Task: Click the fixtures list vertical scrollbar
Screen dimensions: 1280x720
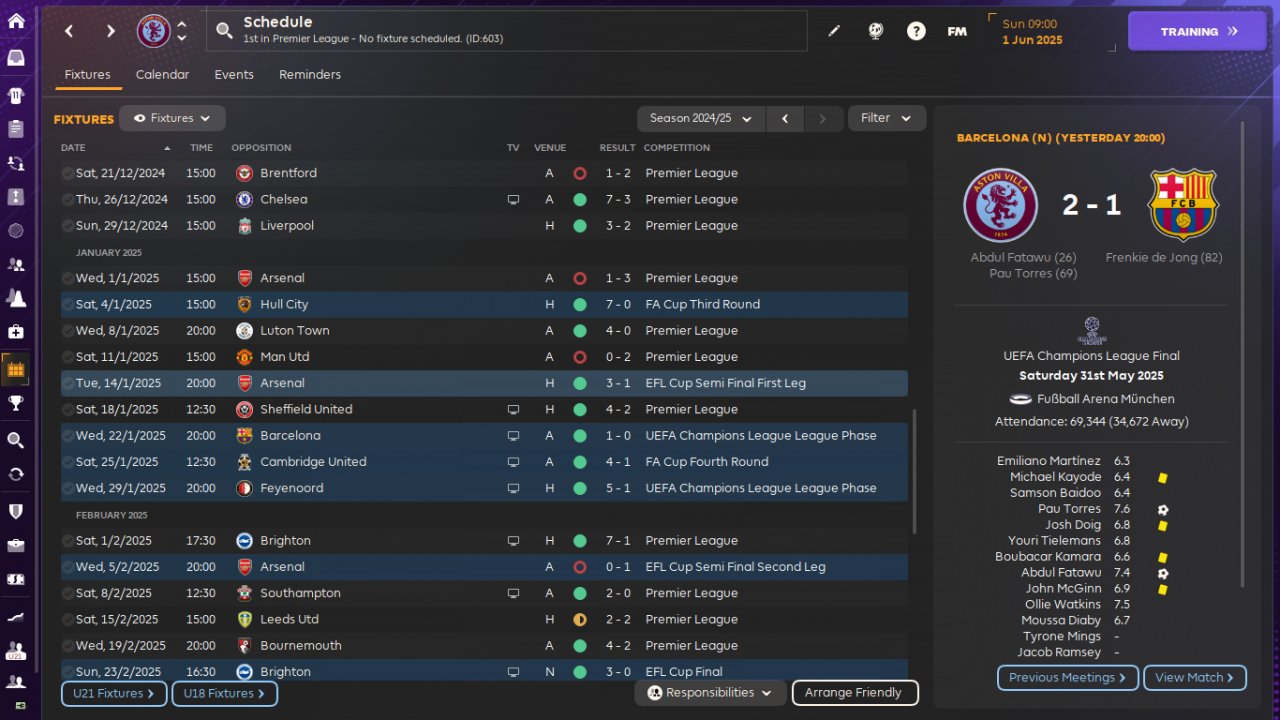Action: (914, 470)
